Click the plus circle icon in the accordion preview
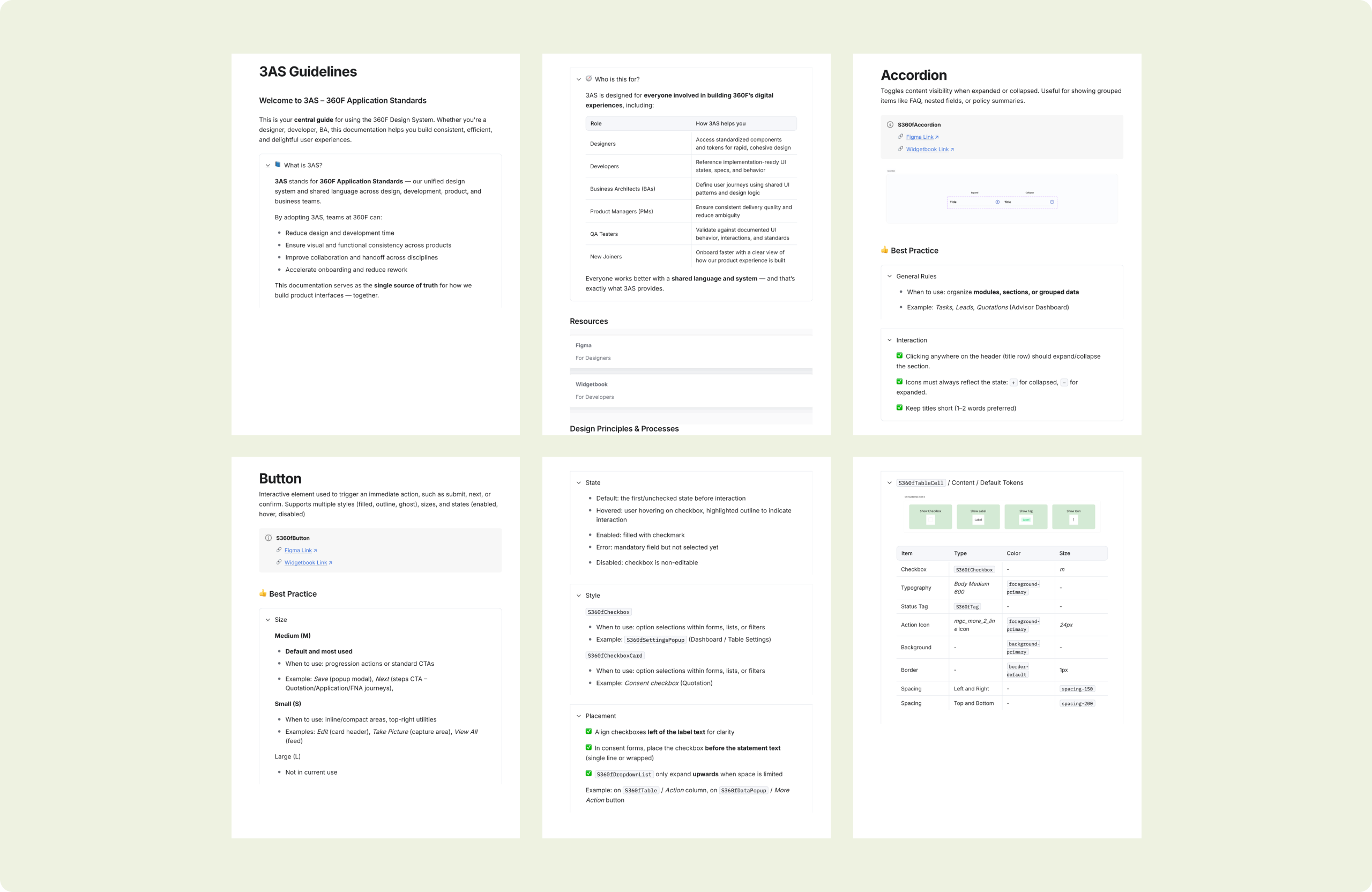1372x892 pixels. (x=997, y=202)
